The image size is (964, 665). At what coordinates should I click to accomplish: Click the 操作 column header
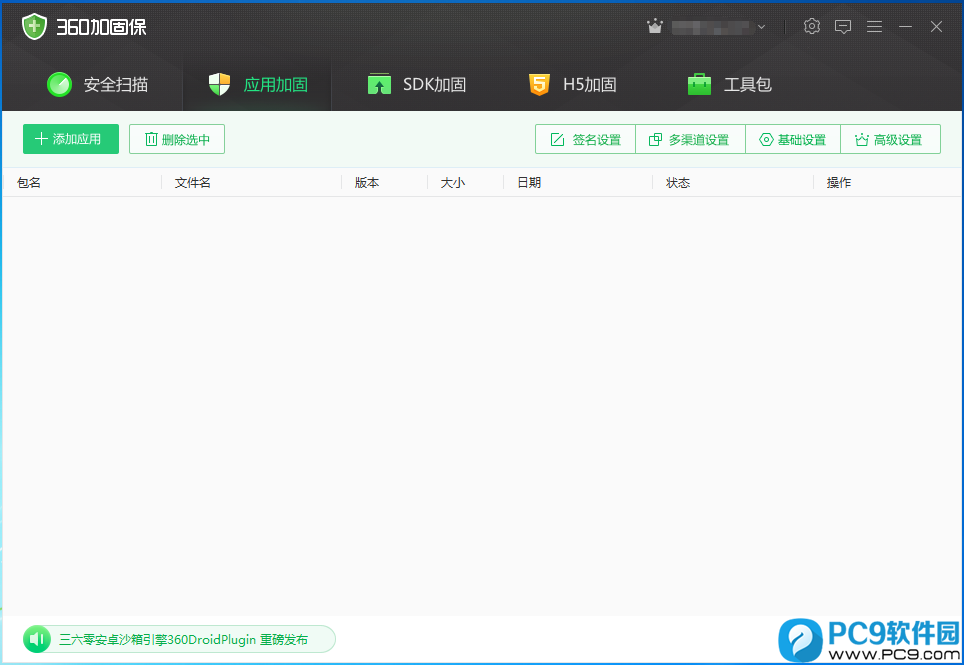[x=839, y=183]
